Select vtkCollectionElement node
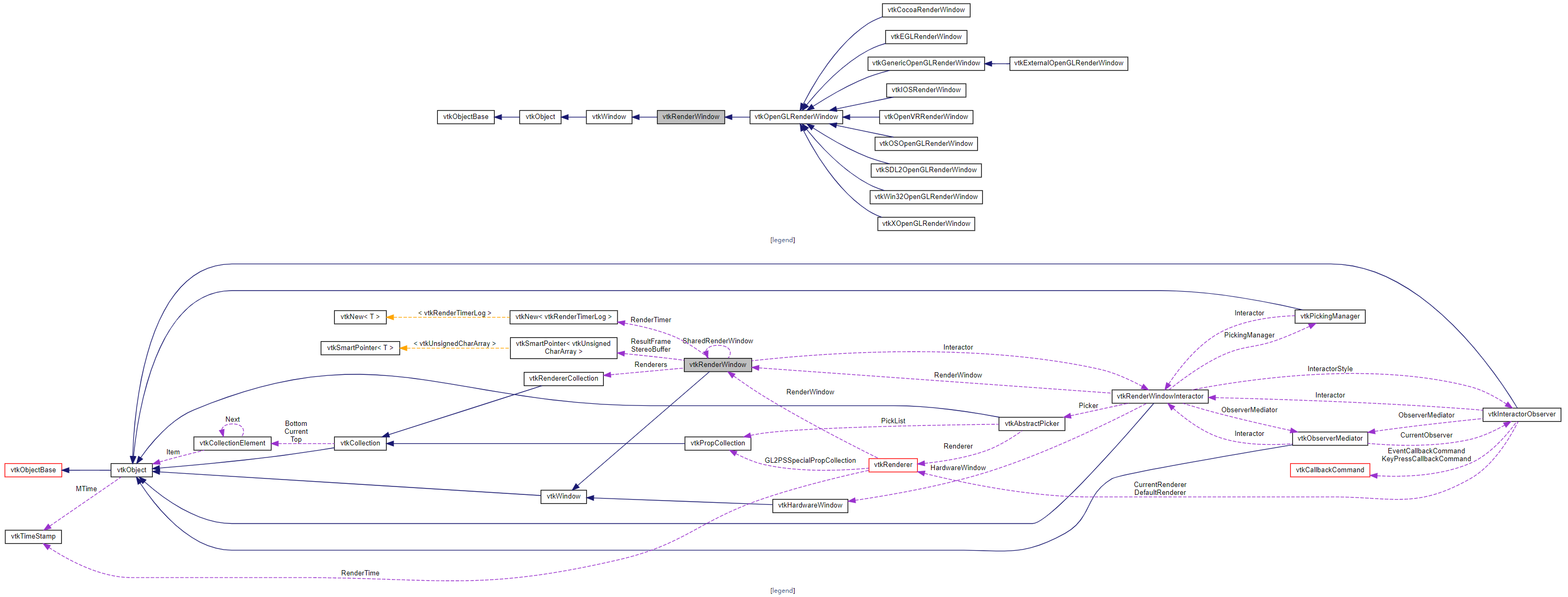1568x597 pixels. click(x=232, y=443)
